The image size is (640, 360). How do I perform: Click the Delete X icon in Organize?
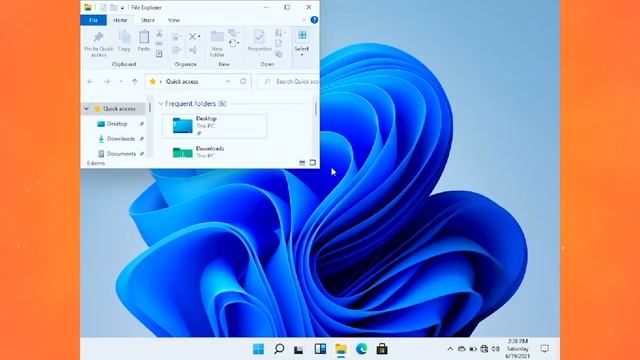193,37
